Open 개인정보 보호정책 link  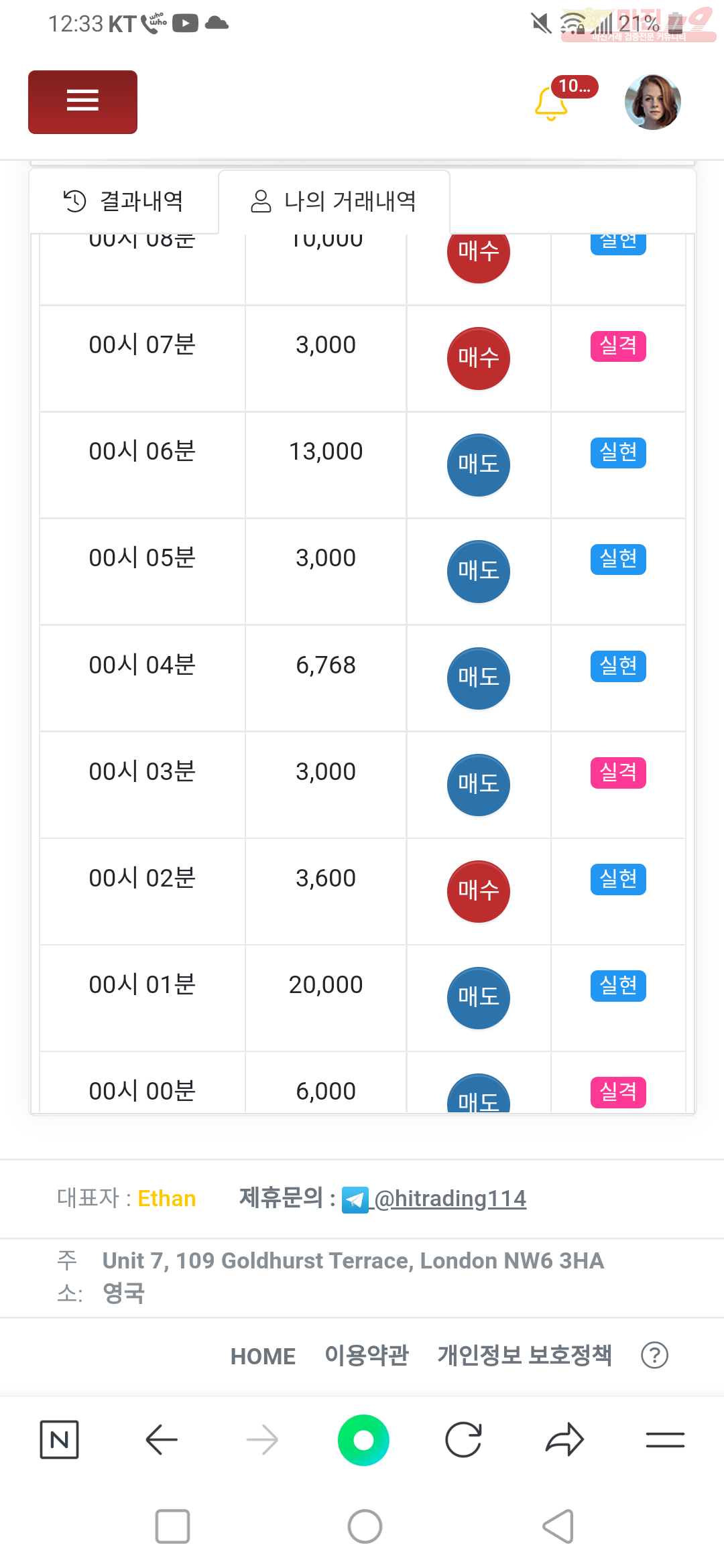524,1355
